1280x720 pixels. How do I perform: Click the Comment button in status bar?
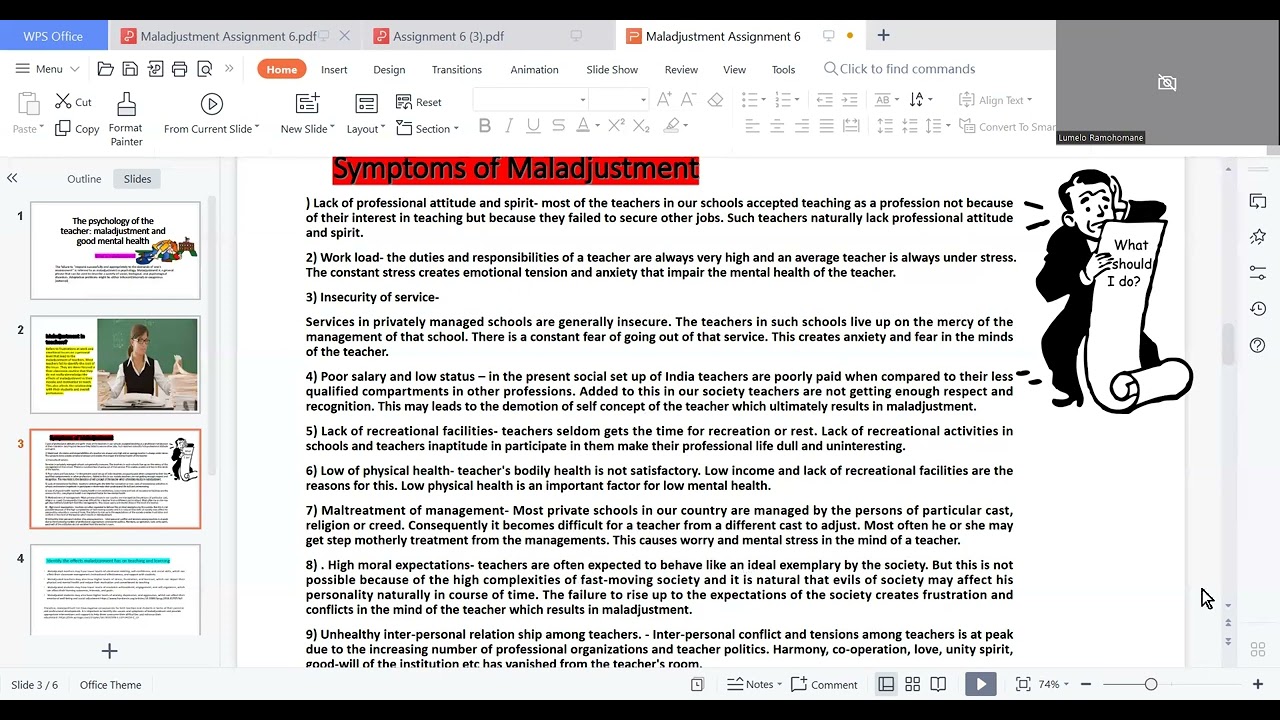click(x=824, y=685)
